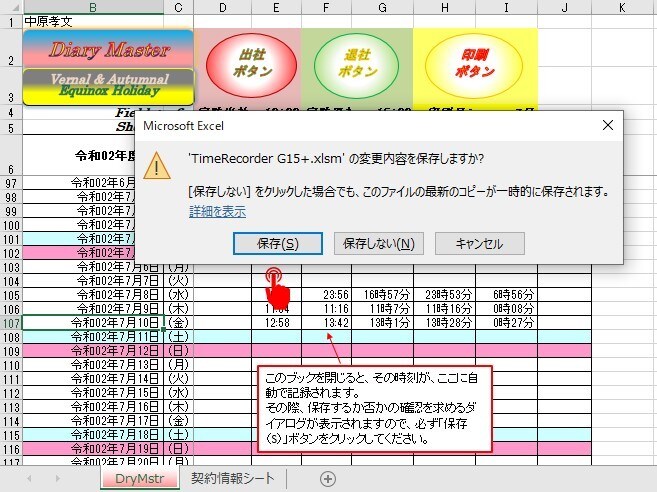Click time cell 11:16 in row 106

coord(326,309)
